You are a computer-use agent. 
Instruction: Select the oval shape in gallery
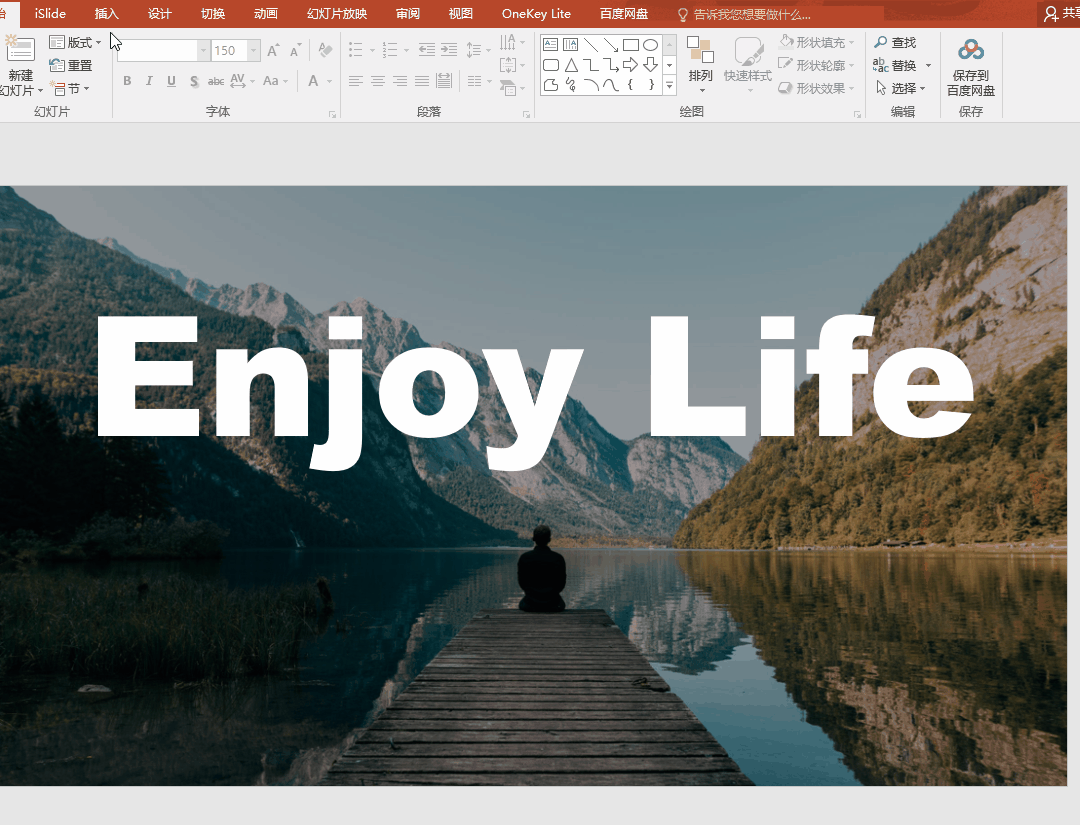tap(650, 45)
